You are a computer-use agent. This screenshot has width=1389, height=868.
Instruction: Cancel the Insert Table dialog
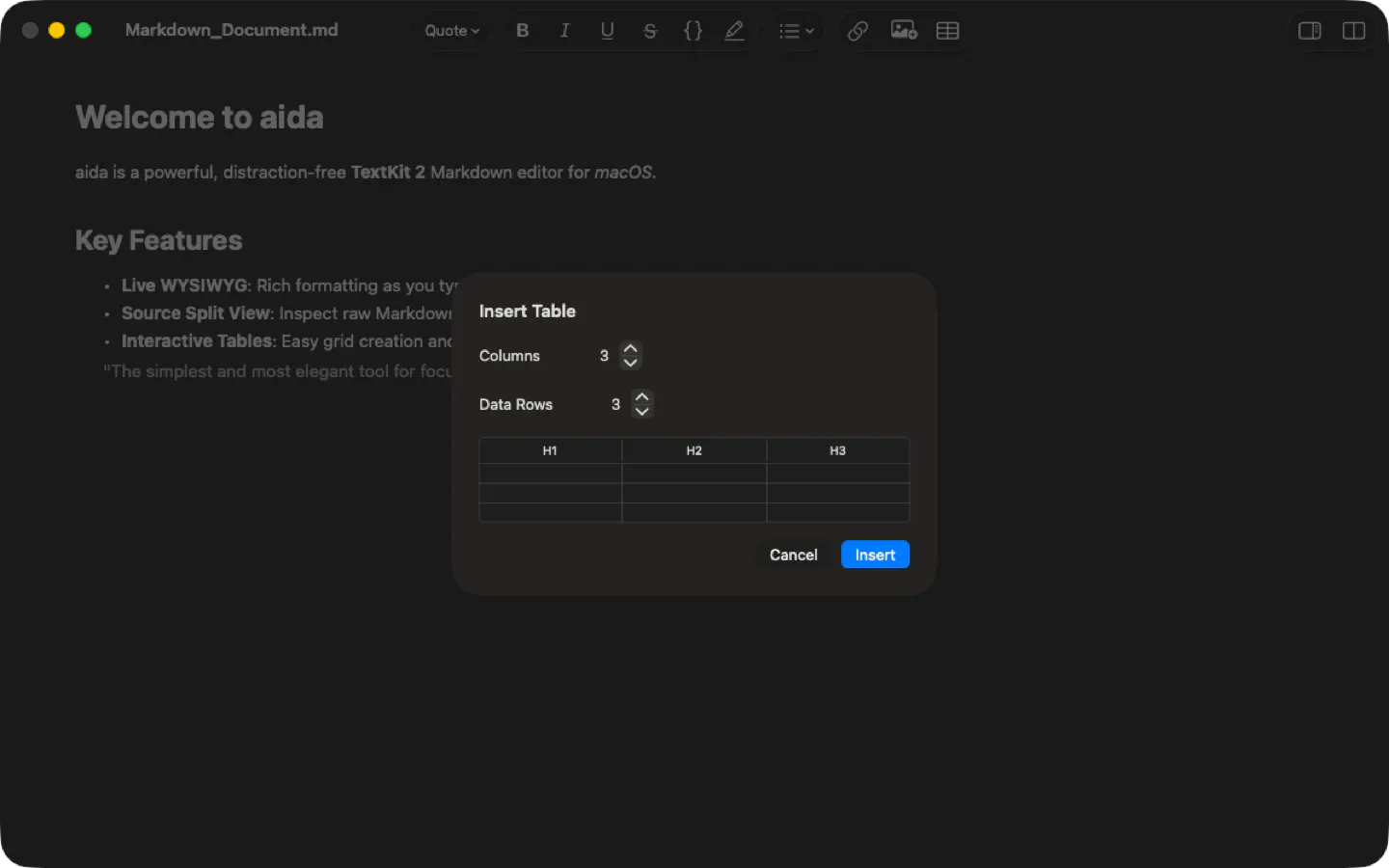pos(794,555)
